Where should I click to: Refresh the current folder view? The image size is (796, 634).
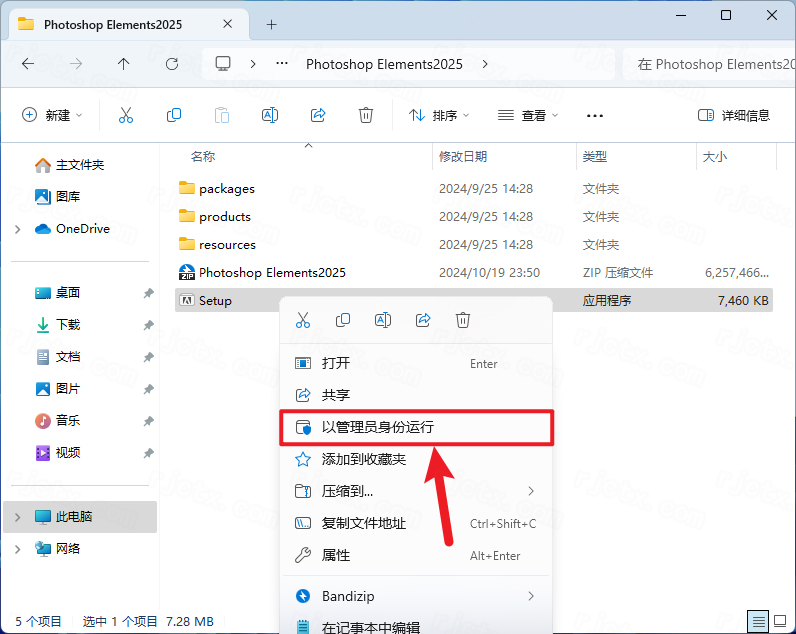172,64
